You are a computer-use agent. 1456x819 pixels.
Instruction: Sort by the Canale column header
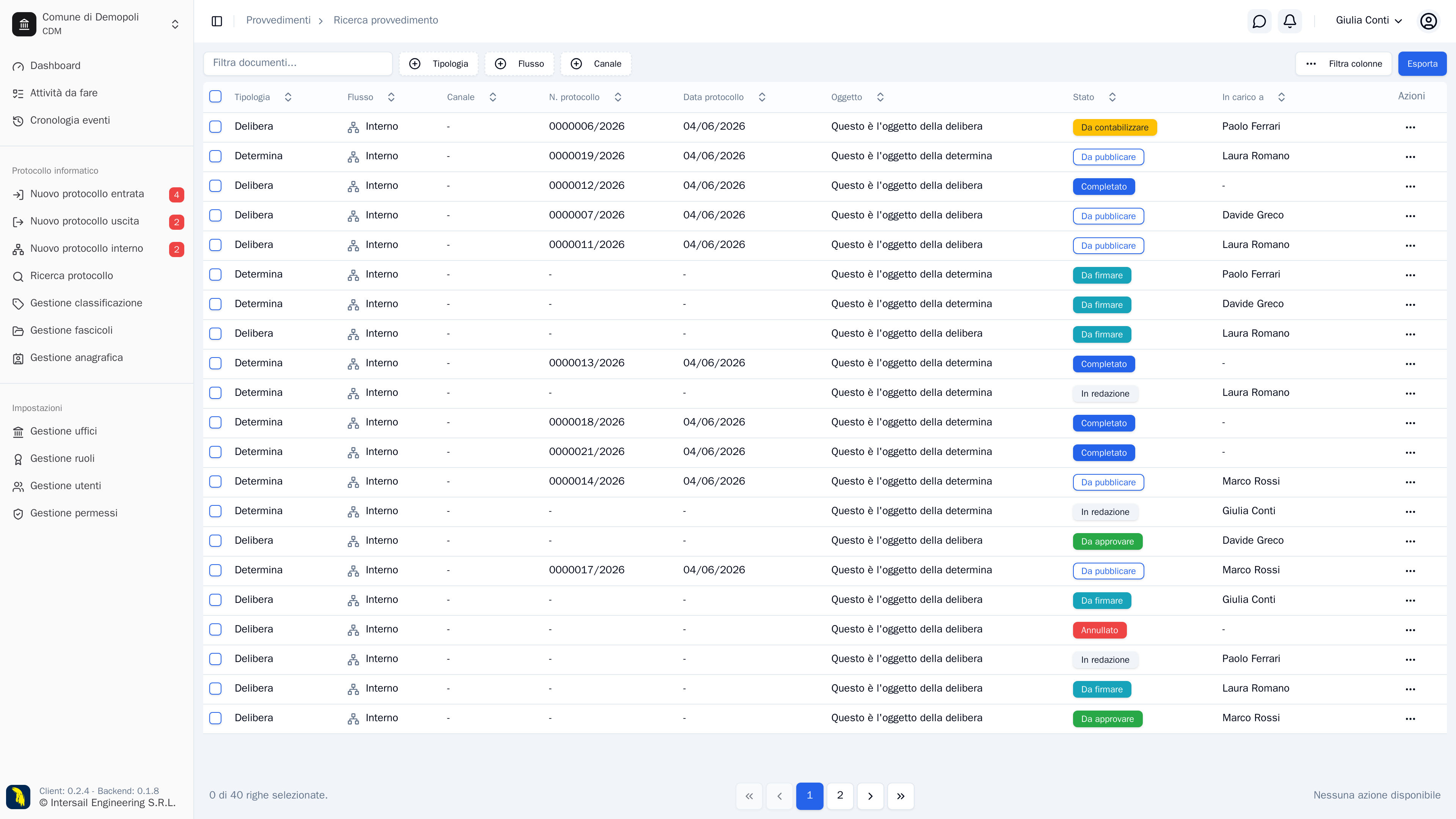point(472,97)
